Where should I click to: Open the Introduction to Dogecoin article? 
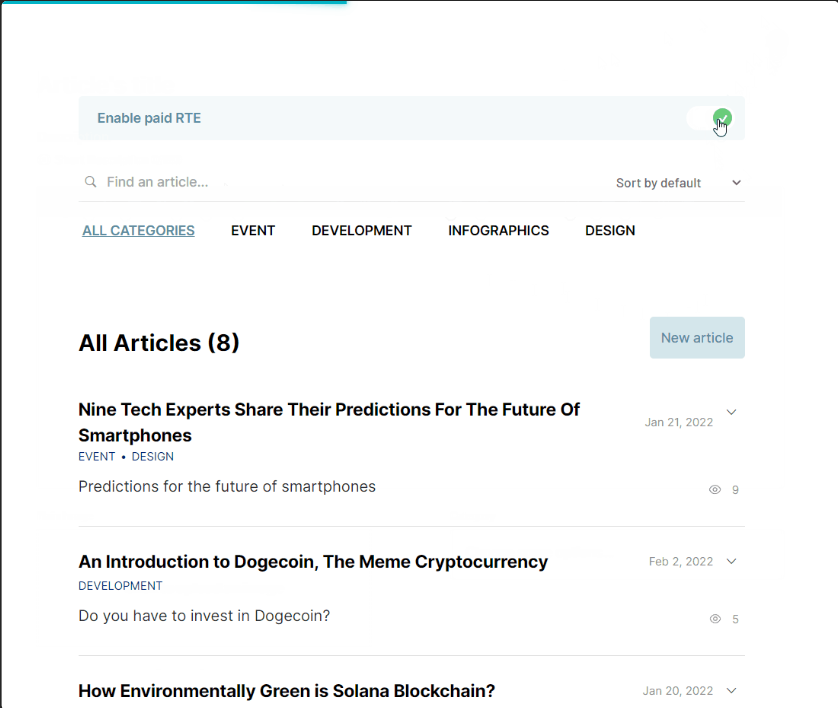(313, 562)
